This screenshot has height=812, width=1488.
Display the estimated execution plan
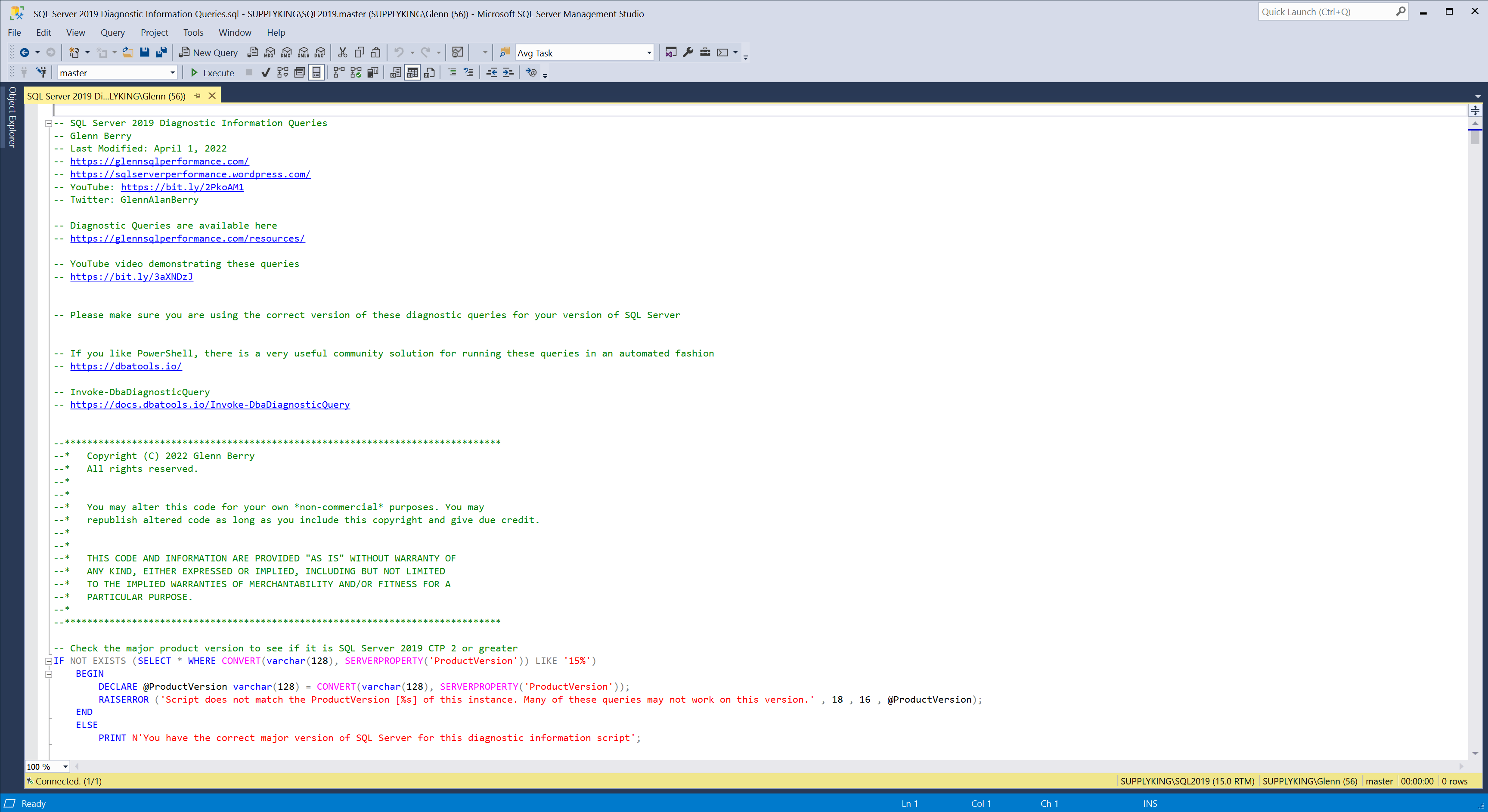click(x=283, y=73)
